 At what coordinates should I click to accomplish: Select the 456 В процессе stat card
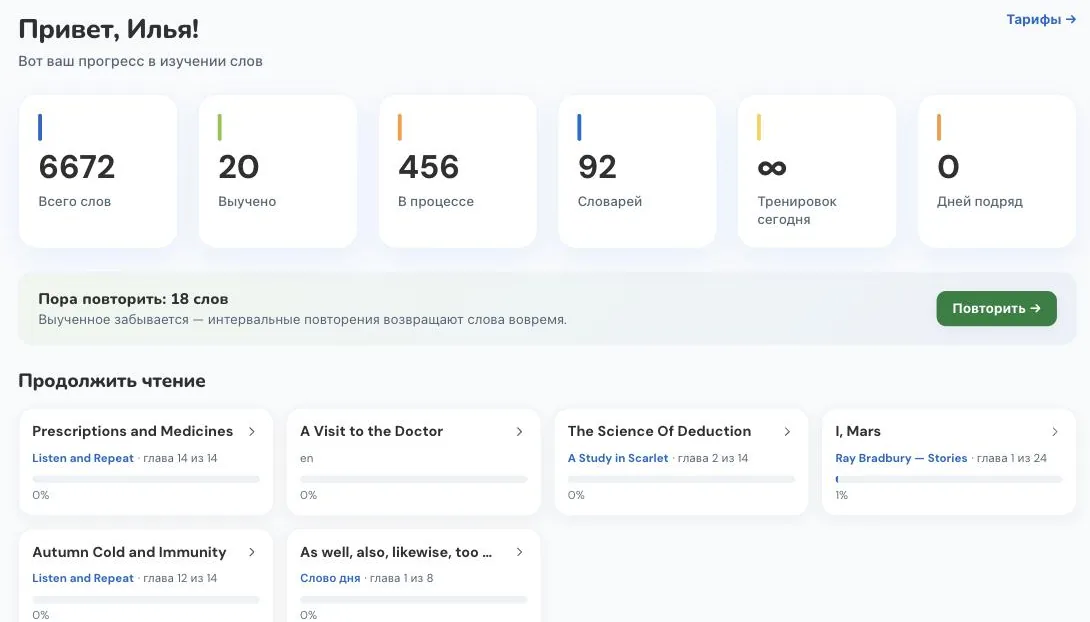pyautogui.click(x=457, y=171)
